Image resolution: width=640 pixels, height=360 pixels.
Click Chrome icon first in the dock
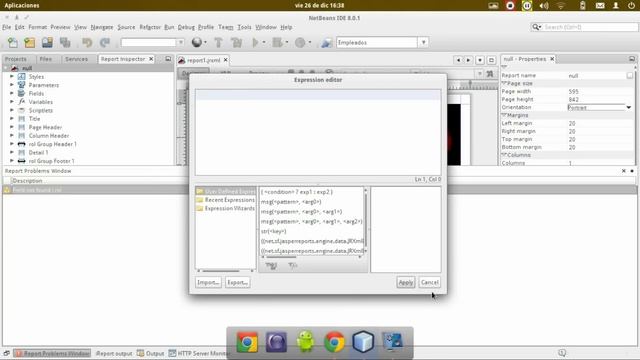[247, 342]
